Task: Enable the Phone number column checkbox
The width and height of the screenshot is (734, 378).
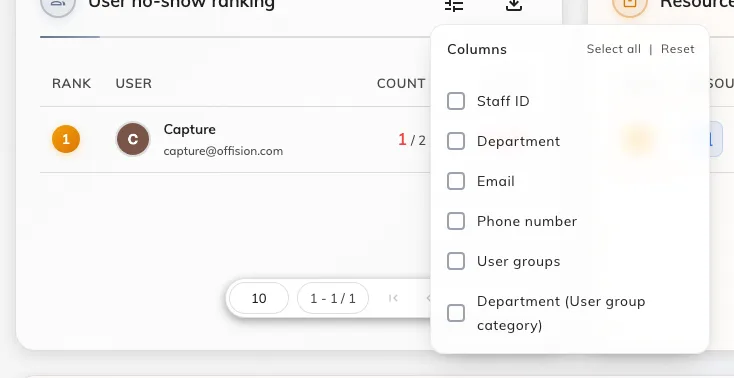Action: point(456,221)
